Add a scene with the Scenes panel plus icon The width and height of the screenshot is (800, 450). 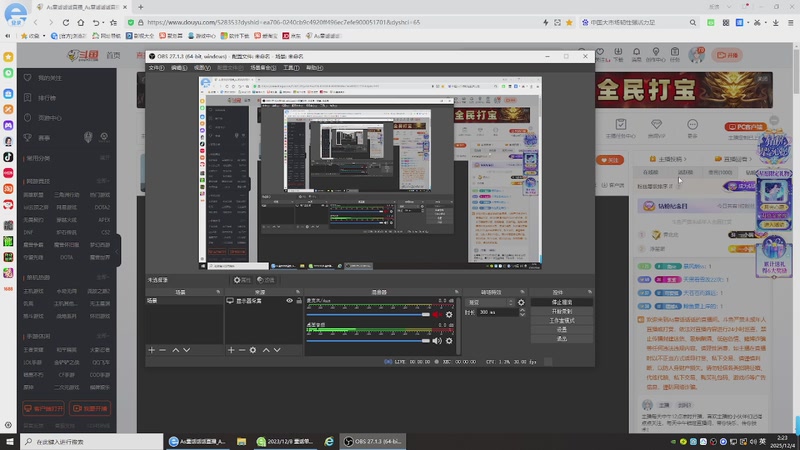[152, 350]
